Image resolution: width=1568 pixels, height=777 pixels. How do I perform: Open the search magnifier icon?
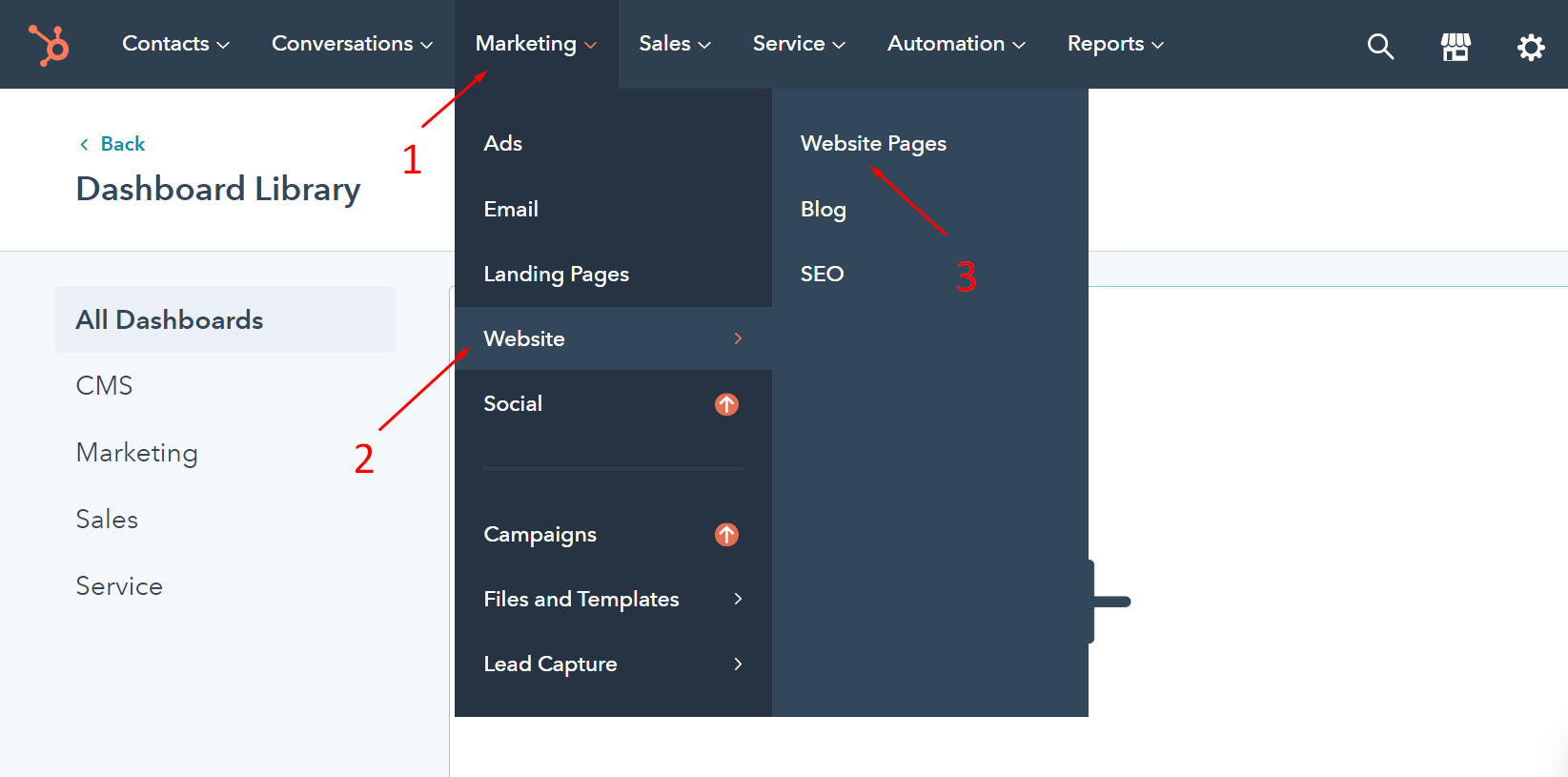[1380, 46]
